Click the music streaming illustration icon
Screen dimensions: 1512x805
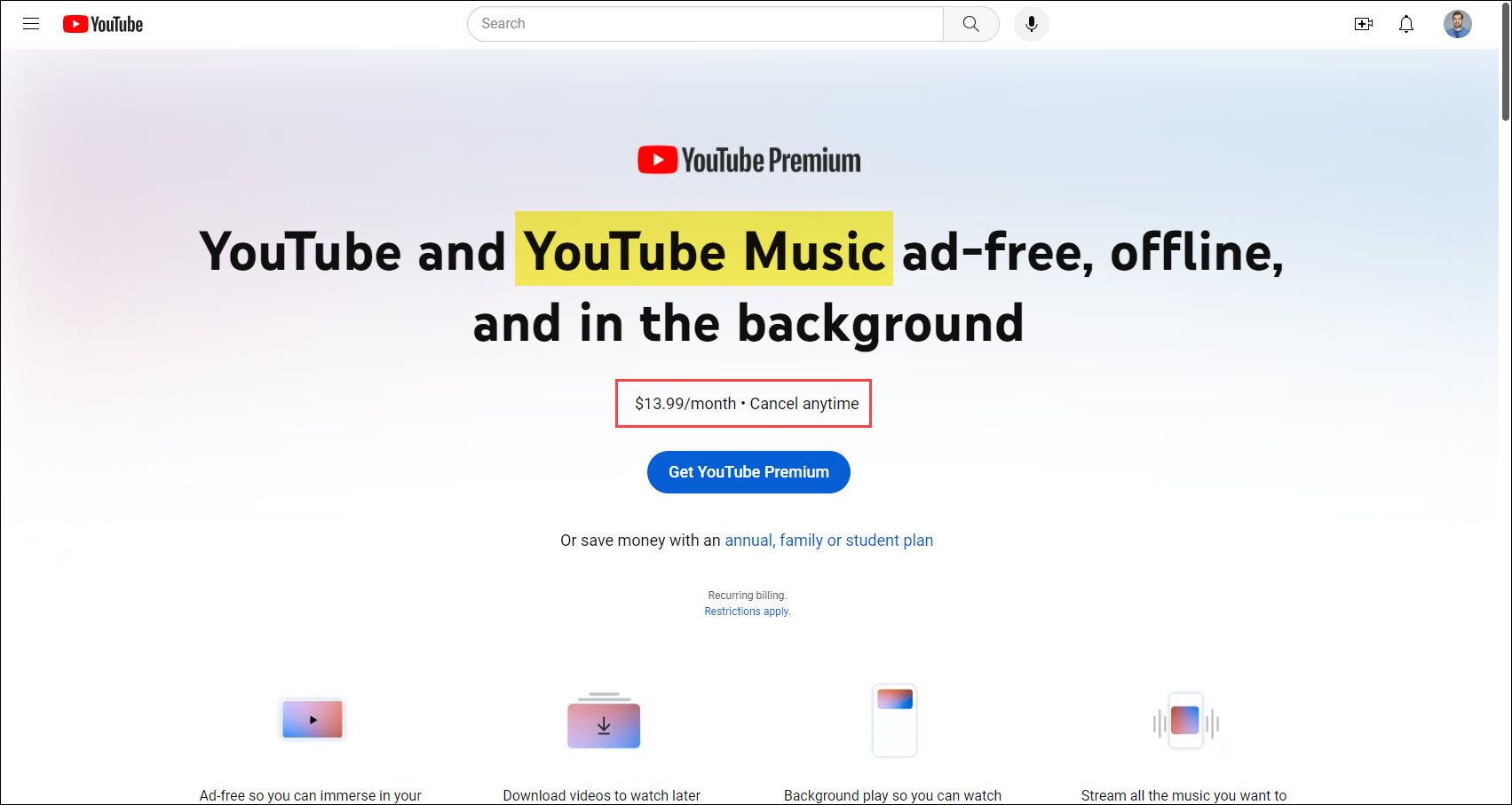1185,721
